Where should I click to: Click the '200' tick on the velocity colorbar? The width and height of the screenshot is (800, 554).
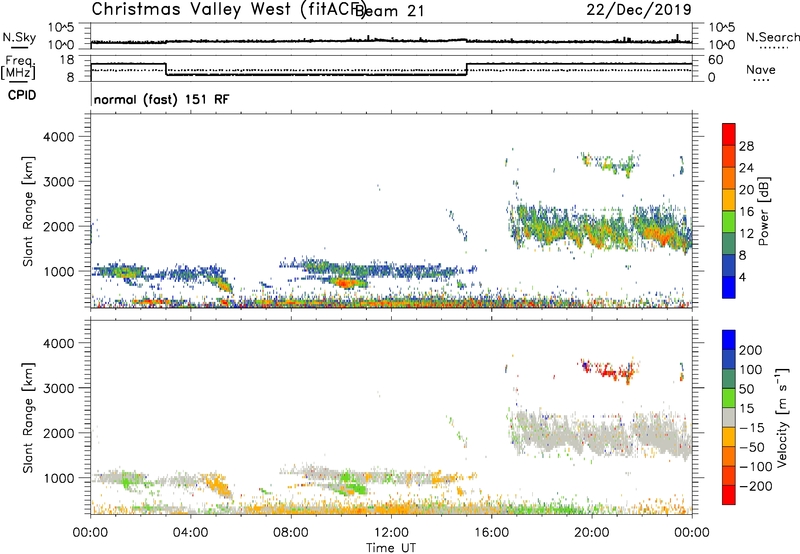751,350
